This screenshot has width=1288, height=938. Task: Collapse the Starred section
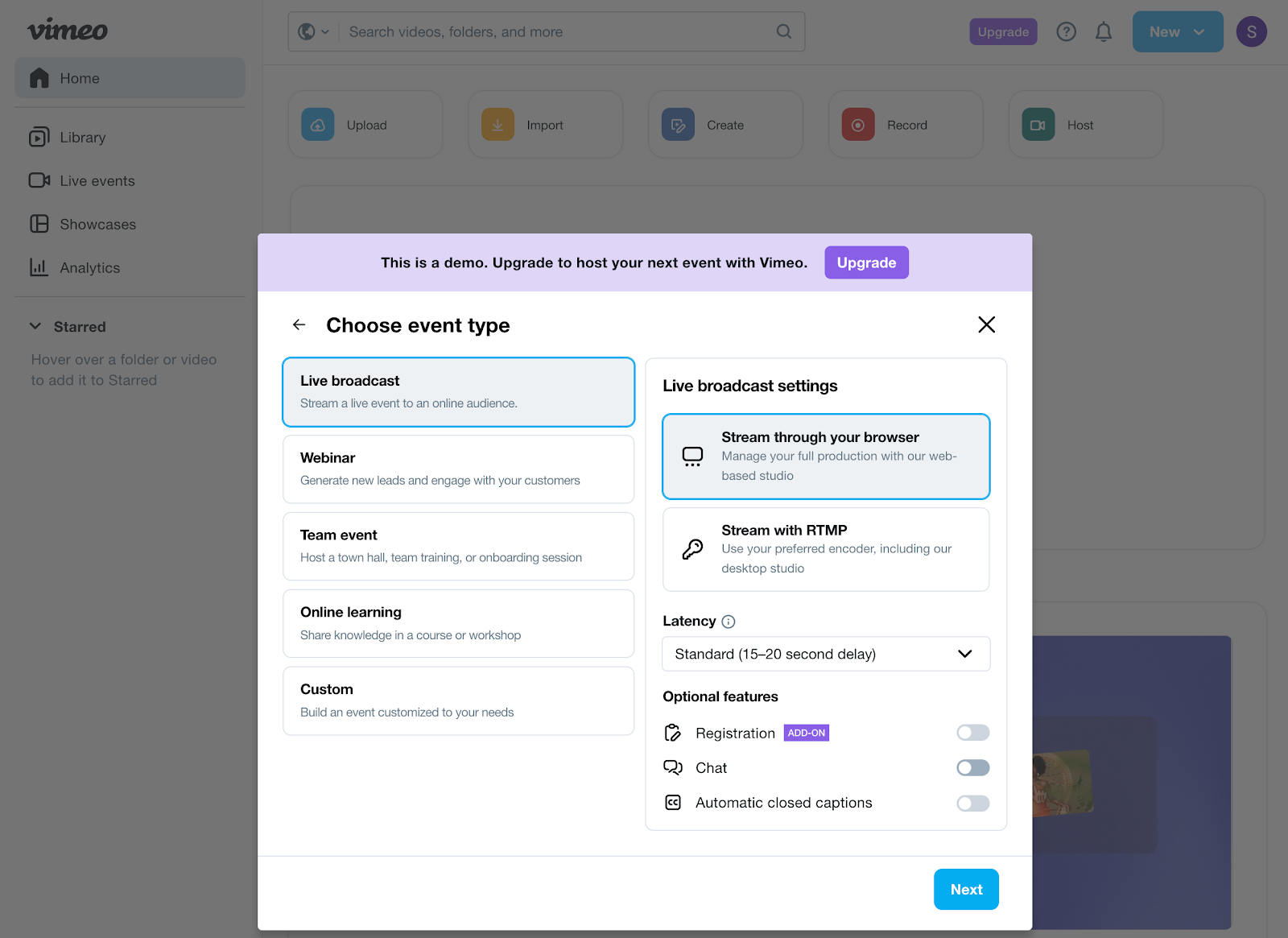click(x=35, y=326)
